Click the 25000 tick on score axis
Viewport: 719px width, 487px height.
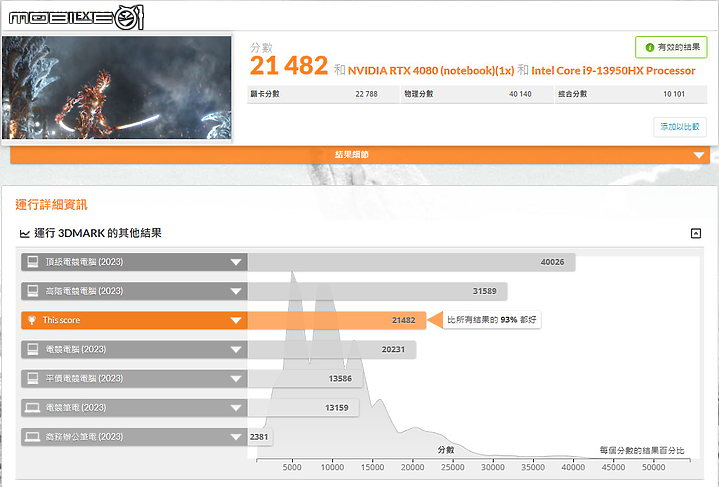[453, 467]
